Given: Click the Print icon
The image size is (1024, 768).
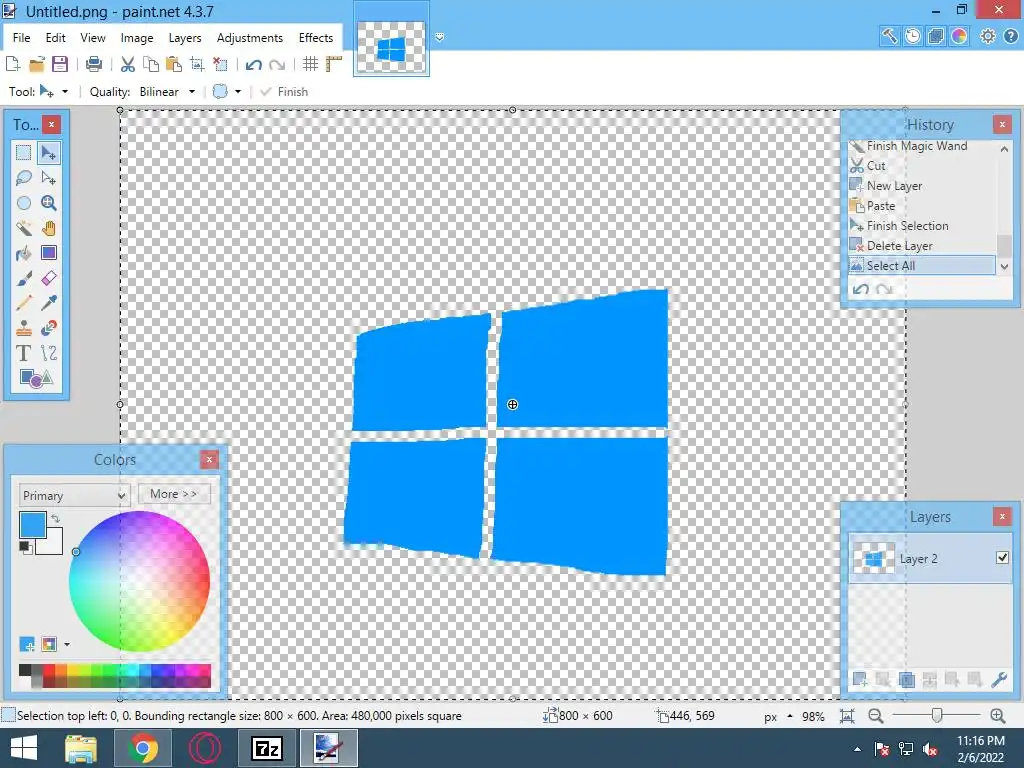Looking at the screenshot, I should (x=94, y=64).
